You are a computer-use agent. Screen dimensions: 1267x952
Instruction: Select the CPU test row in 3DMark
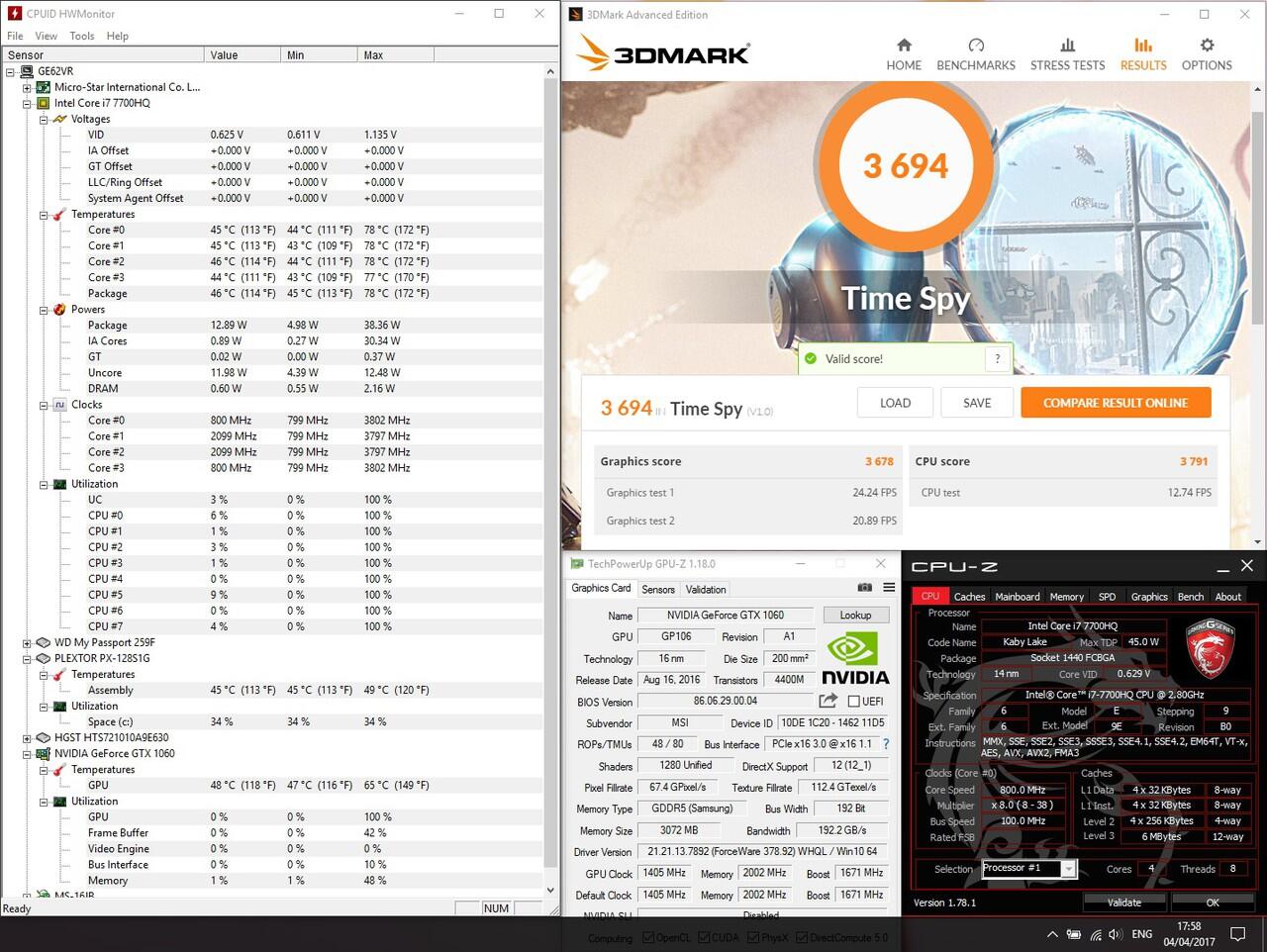pyautogui.click(x=1064, y=493)
